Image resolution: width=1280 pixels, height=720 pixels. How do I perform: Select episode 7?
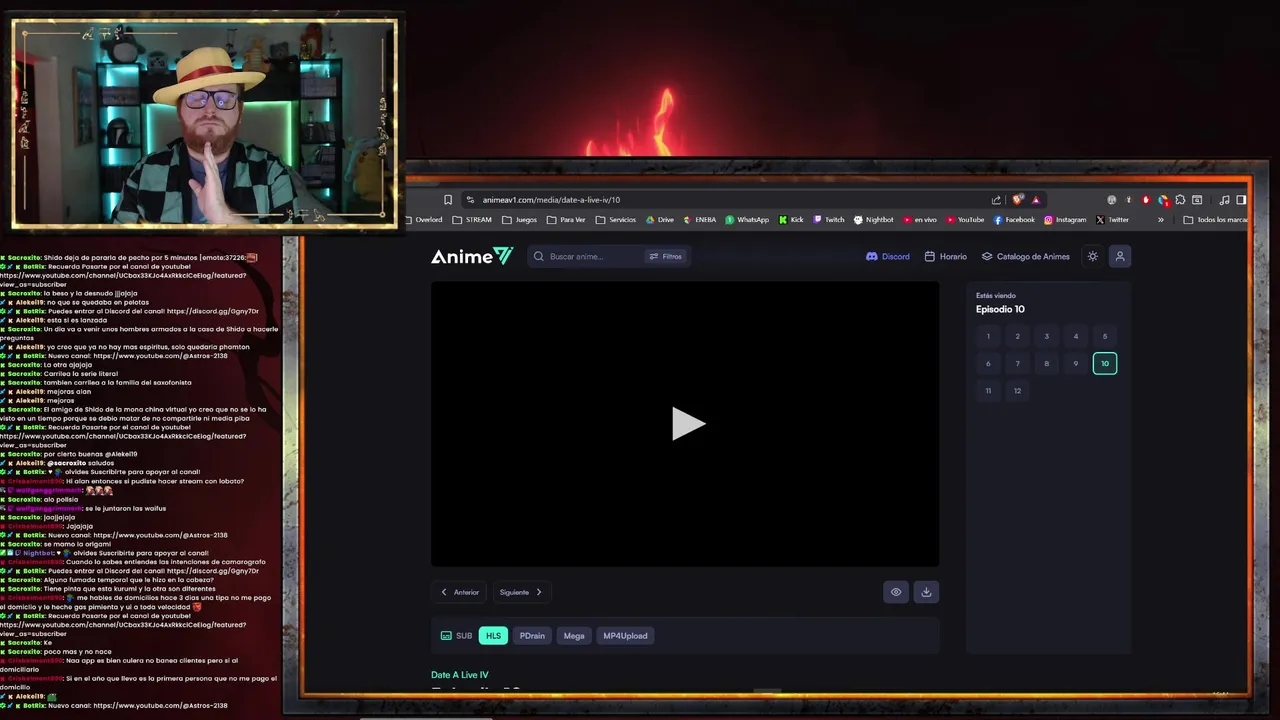[1017, 363]
